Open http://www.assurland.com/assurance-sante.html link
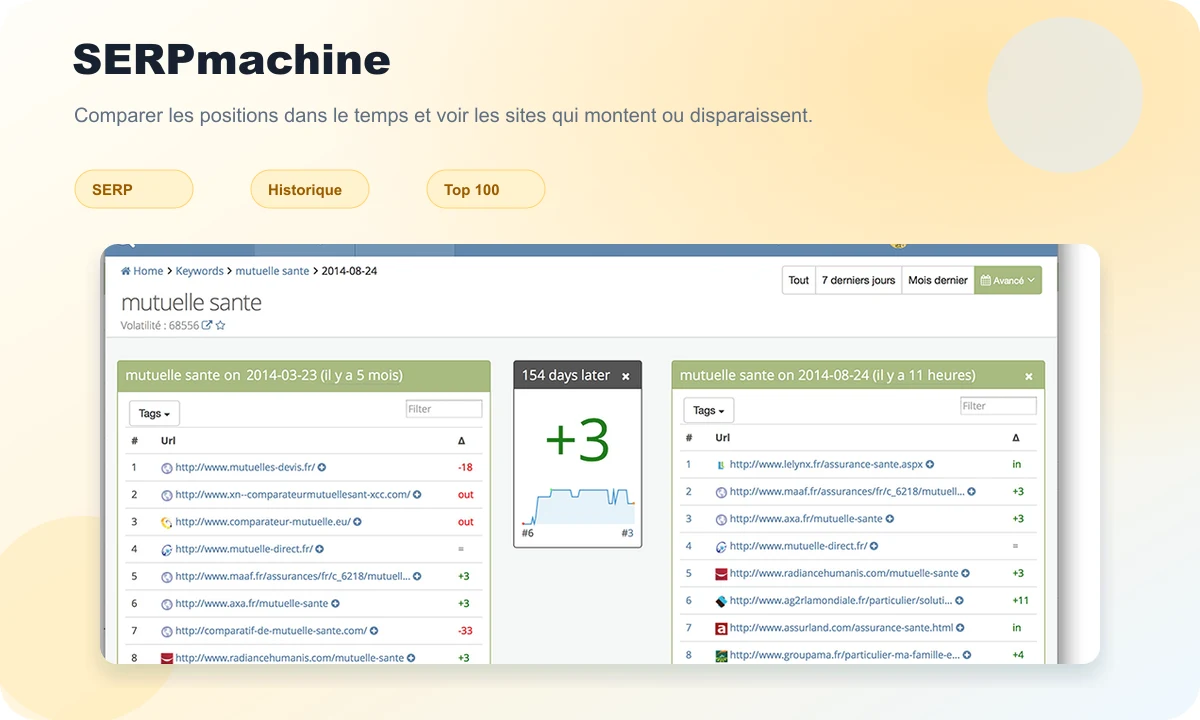Image resolution: width=1200 pixels, height=720 pixels. click(x=841, y=628)
